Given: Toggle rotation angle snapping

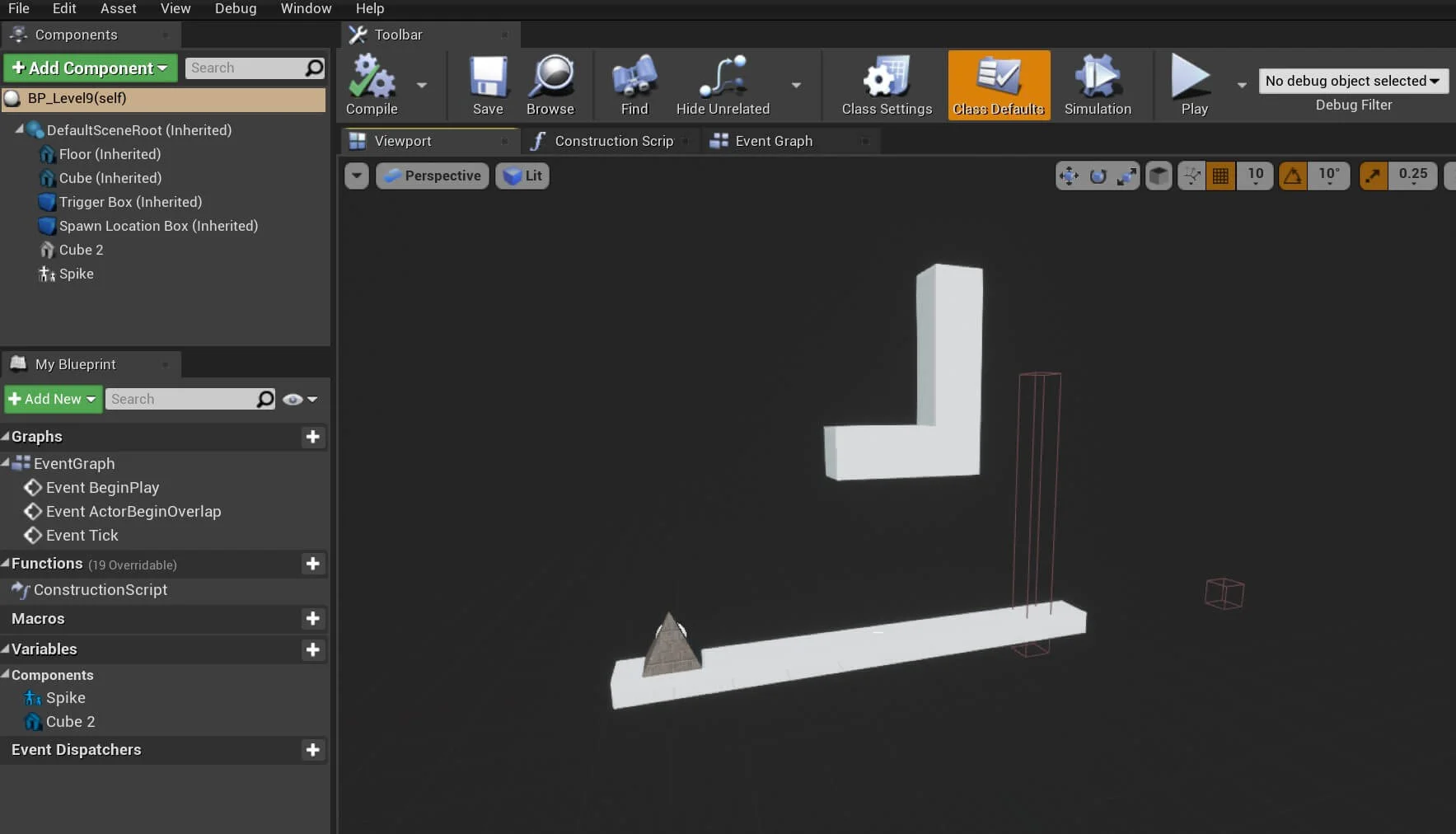Looking at the screenshot, I should pos(1293,176).
